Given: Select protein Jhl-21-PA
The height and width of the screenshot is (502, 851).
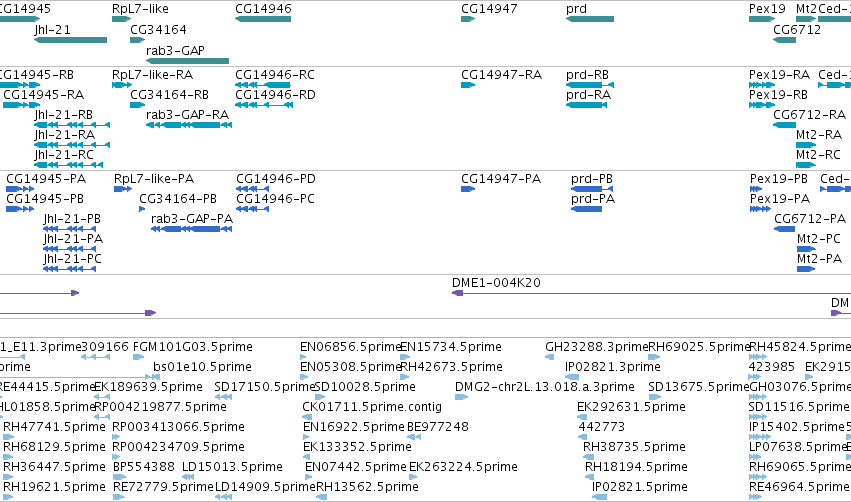Looking at the screenshot, I should (x=69, y=249).
